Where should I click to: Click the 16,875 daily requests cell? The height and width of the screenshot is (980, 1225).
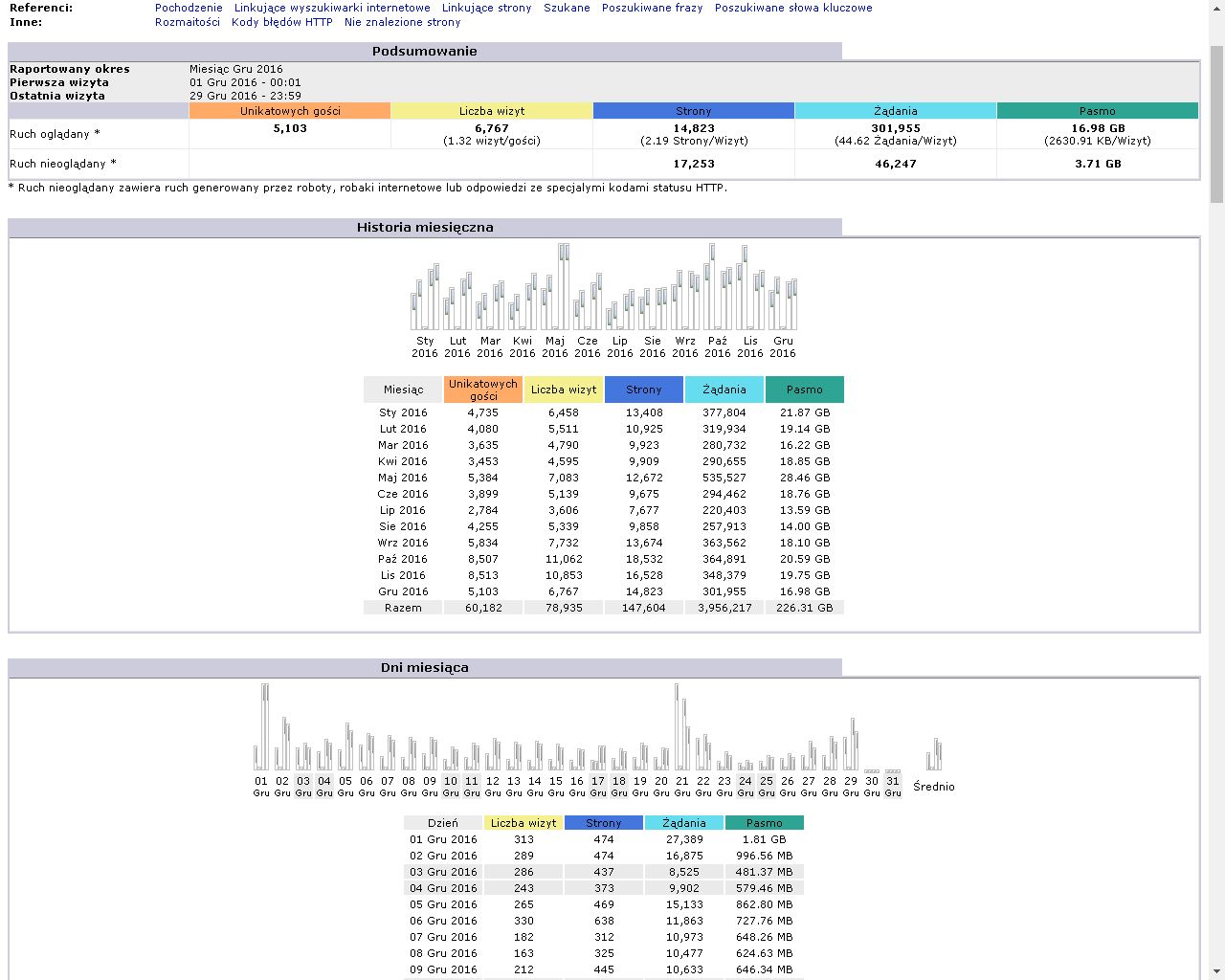coord(684,856)
